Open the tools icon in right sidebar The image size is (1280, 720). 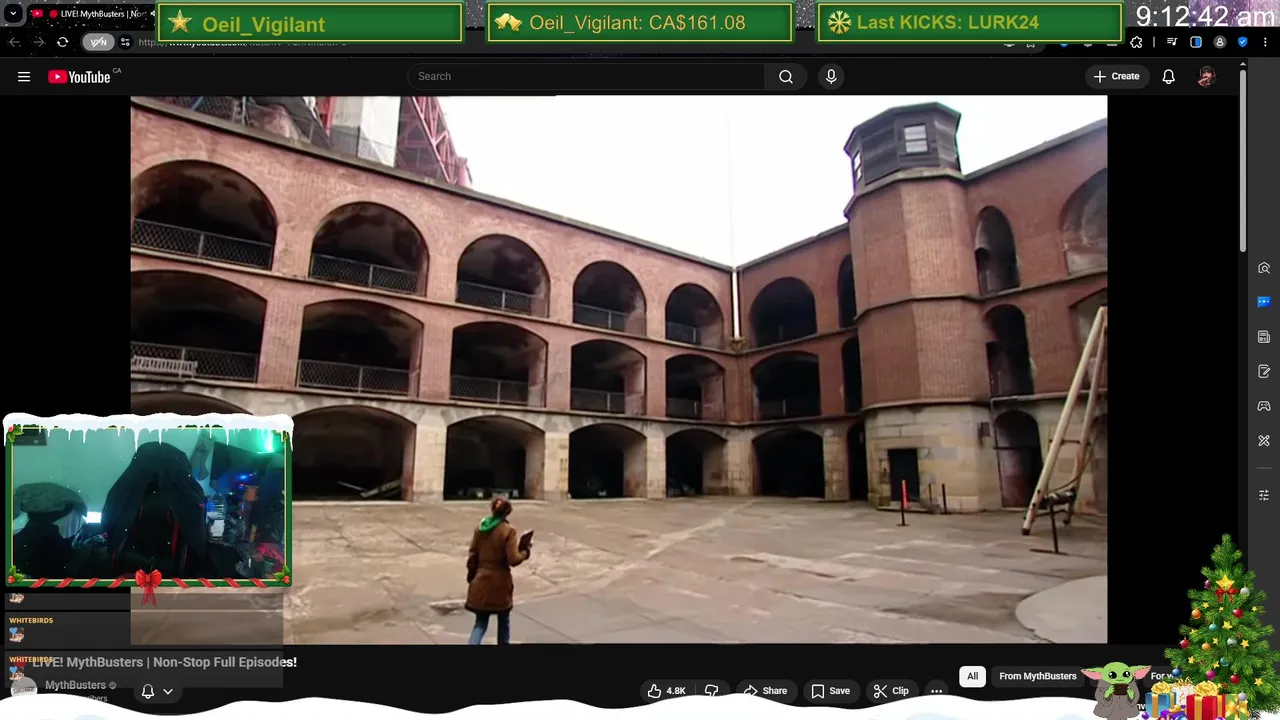coord(1264,441)
